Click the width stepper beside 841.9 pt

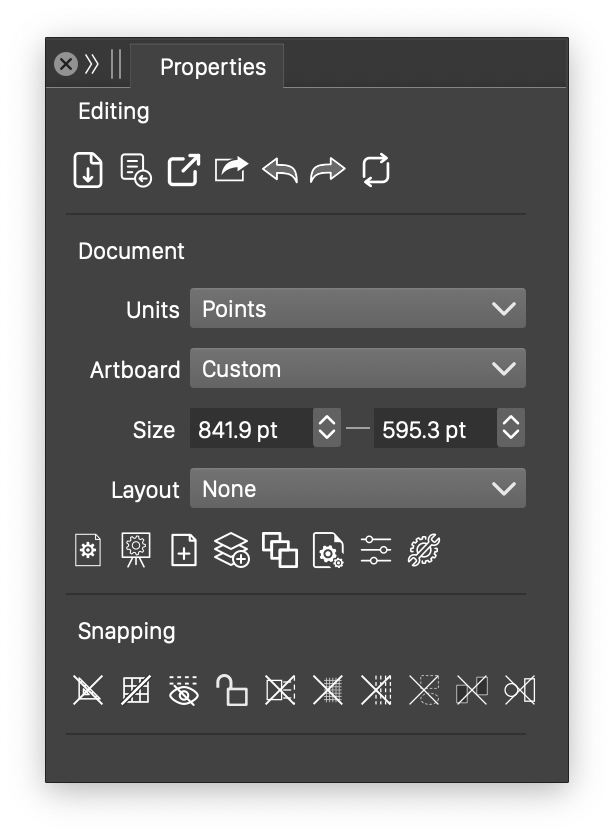[327, 430]
